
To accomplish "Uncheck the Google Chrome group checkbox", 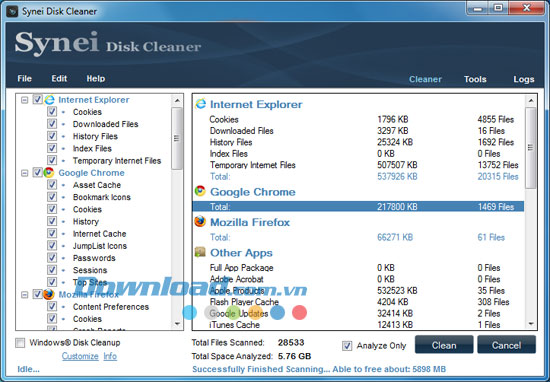I will pyautogui.click(x=38, y=173).
